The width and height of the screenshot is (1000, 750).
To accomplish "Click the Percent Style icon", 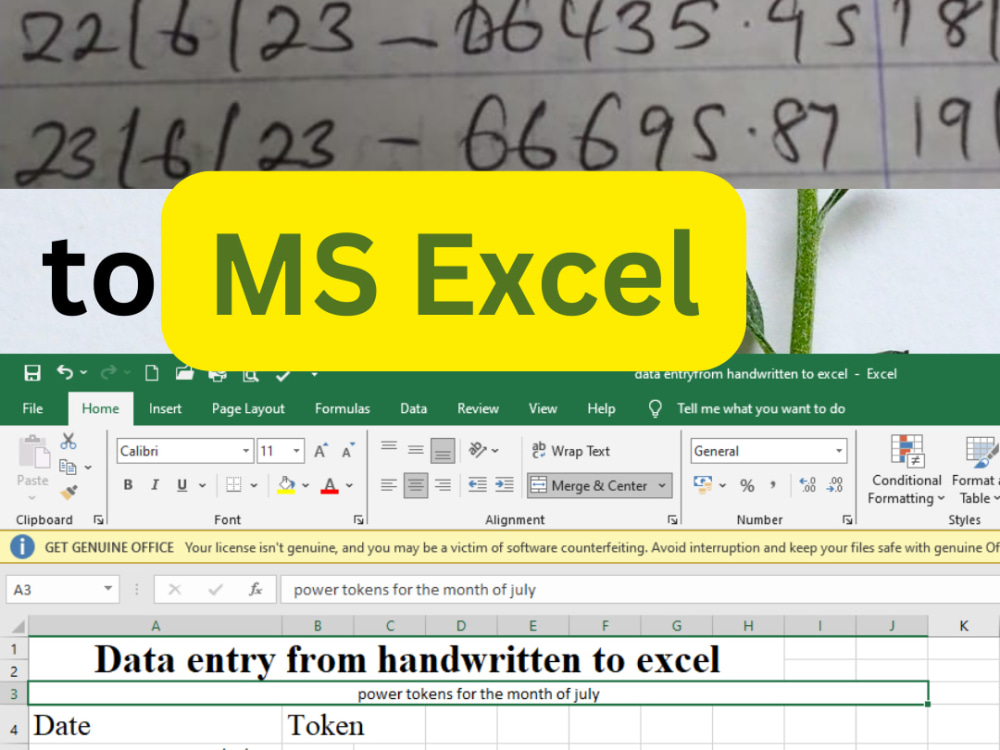I will [x=746, y=485].
